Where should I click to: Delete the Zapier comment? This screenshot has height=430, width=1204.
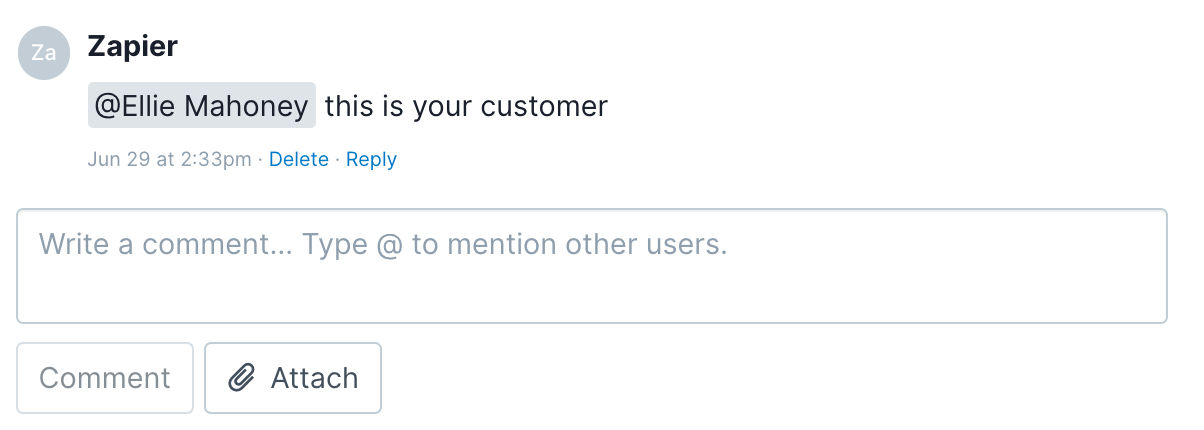click(299, 159)
